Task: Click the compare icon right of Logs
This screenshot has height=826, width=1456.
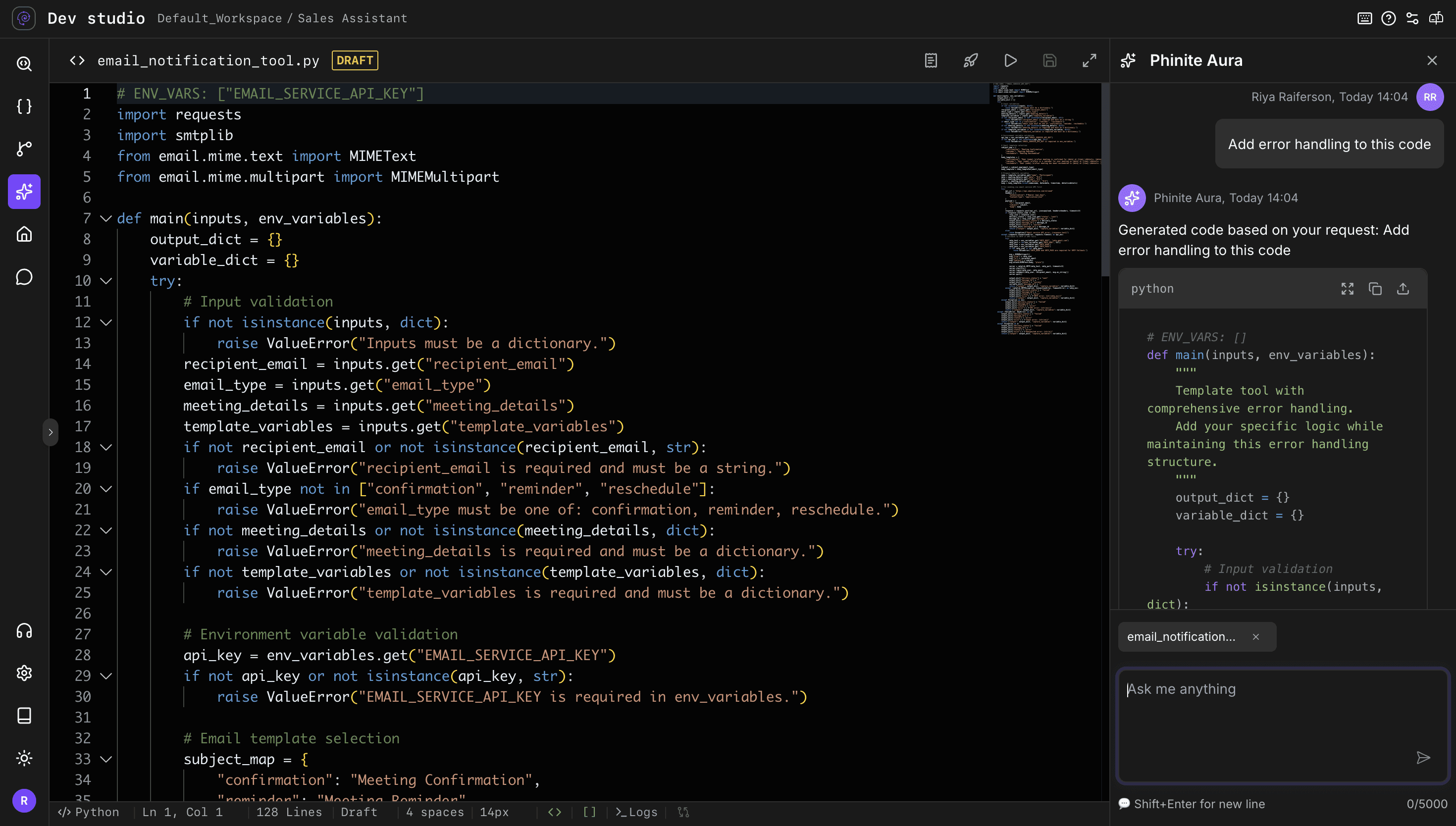Action: point(683,813)
